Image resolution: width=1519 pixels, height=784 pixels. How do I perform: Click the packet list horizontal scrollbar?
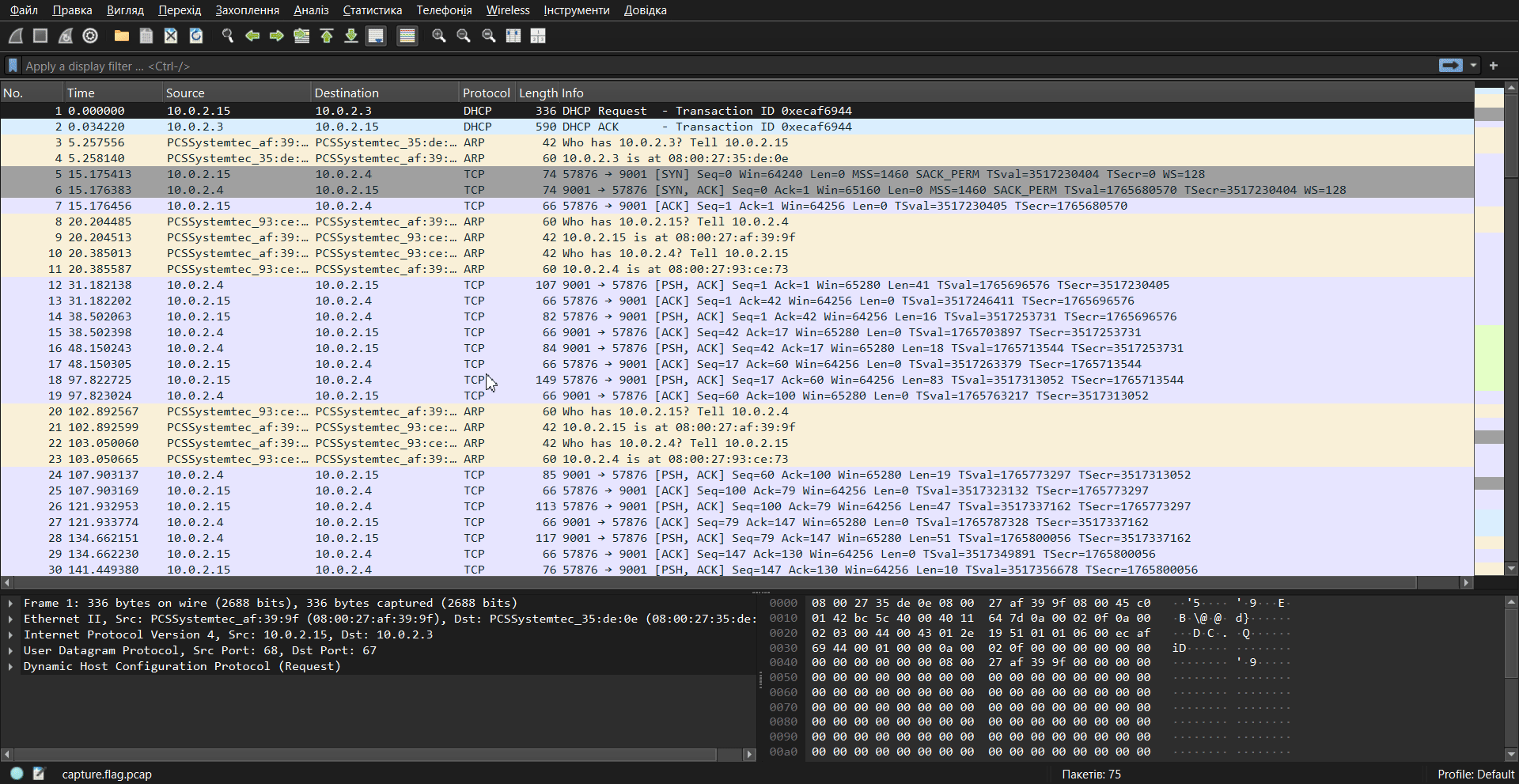coord(712,582)
